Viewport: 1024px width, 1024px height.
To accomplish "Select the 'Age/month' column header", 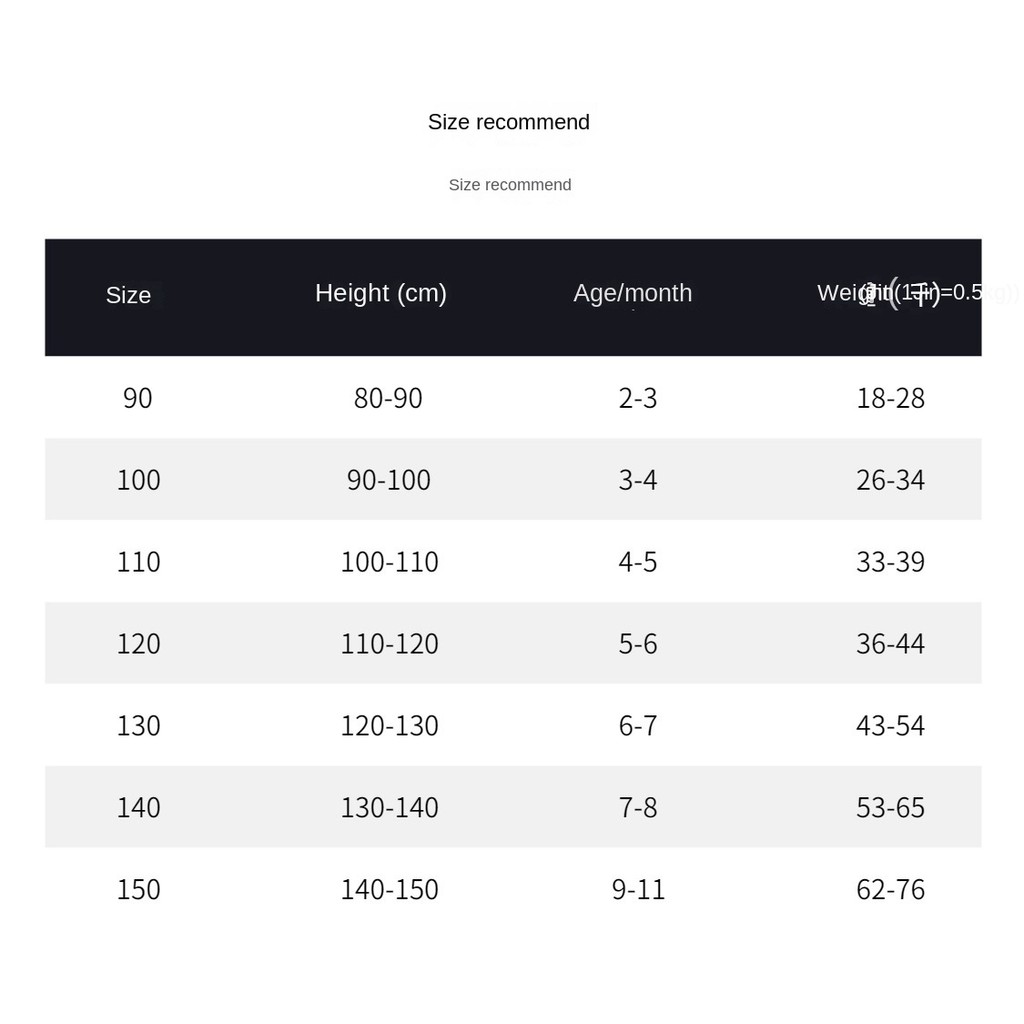I will 633,293.
